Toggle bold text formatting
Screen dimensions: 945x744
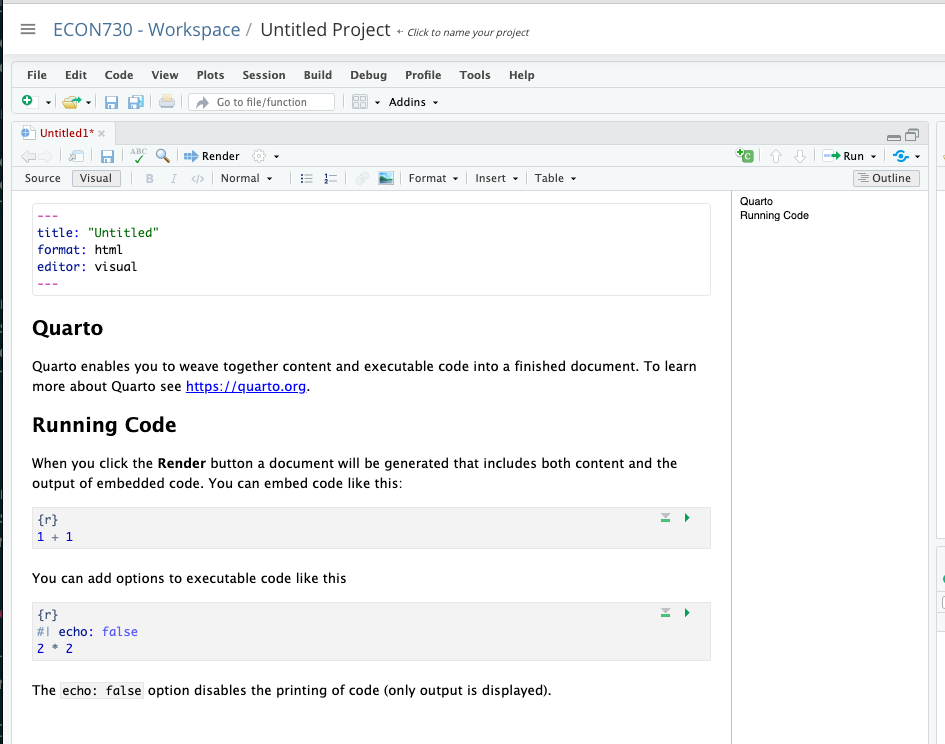pos(150,178)
